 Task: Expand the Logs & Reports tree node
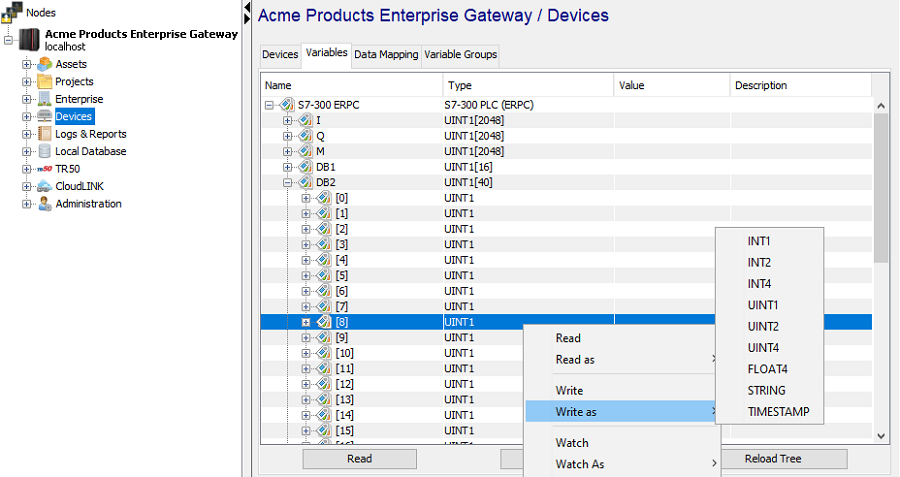(x=26, y=134)
